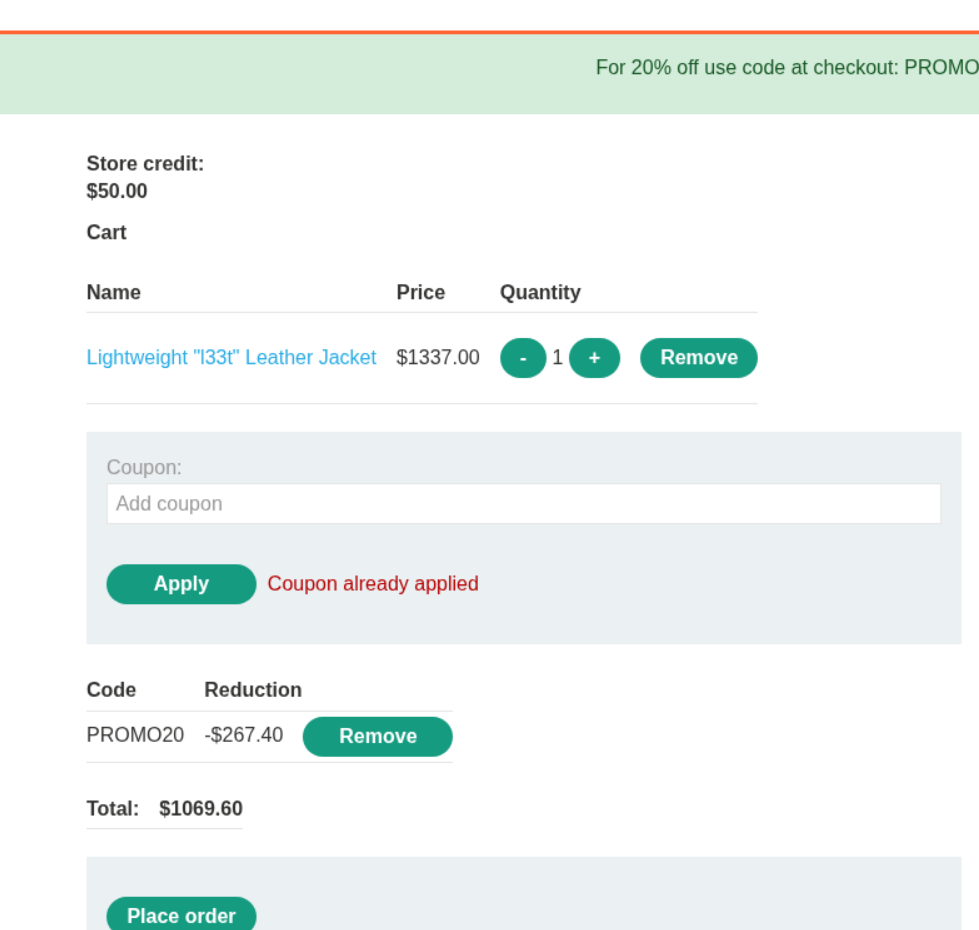The image size is (979, 930).
Task: Click the -$267.40 reduction amount
Action: (x=244, y=736)
